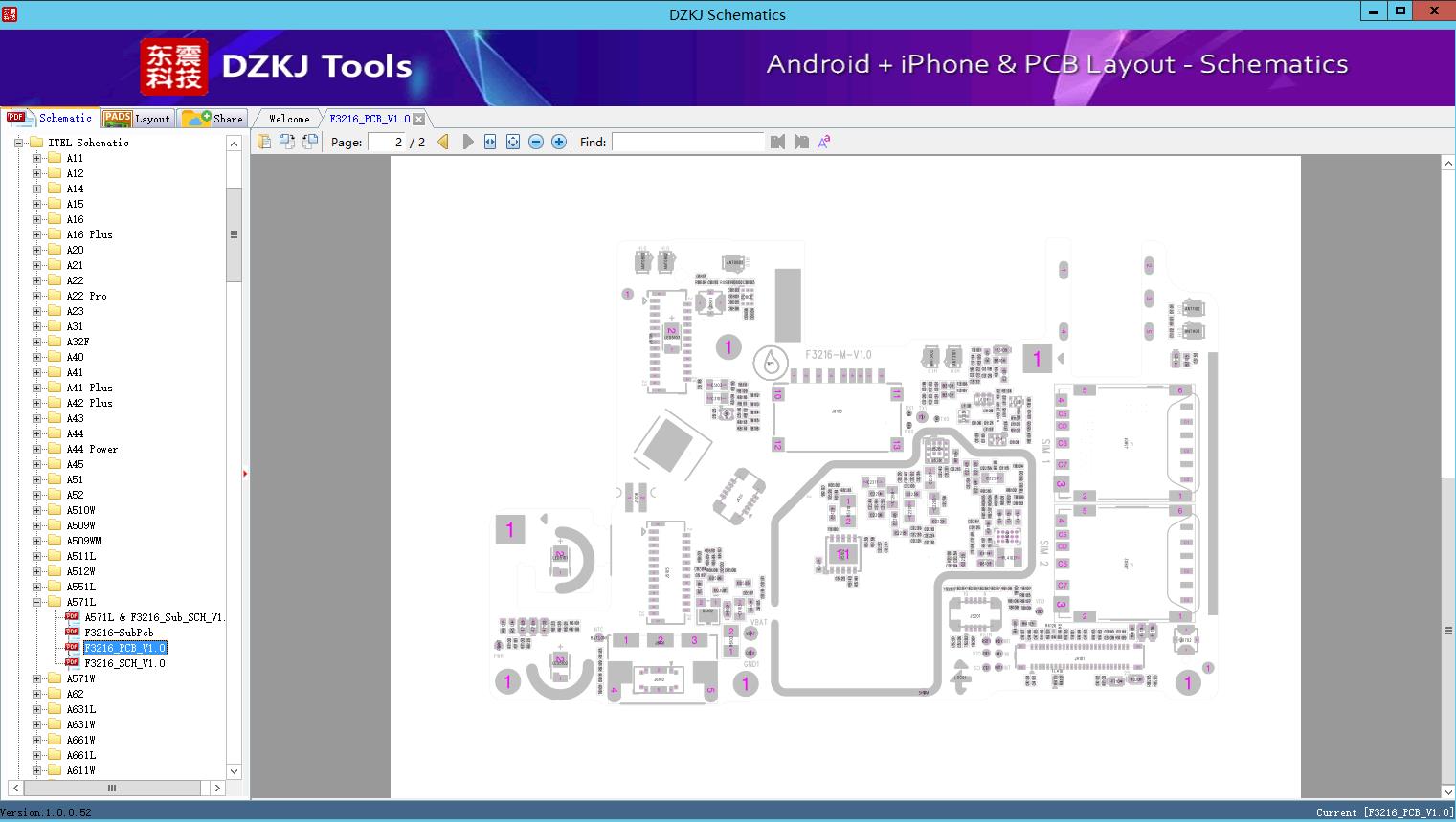Expand the A16 Plus folder

(36, 234)
